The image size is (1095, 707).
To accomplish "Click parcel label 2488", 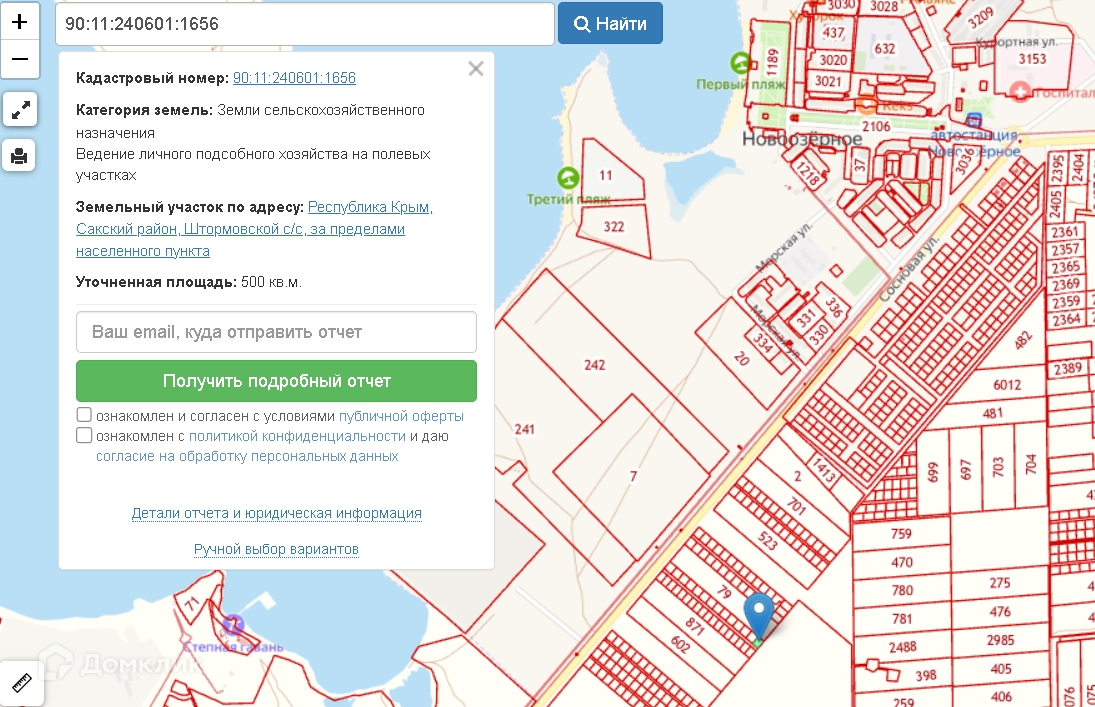I will point(902,648).
